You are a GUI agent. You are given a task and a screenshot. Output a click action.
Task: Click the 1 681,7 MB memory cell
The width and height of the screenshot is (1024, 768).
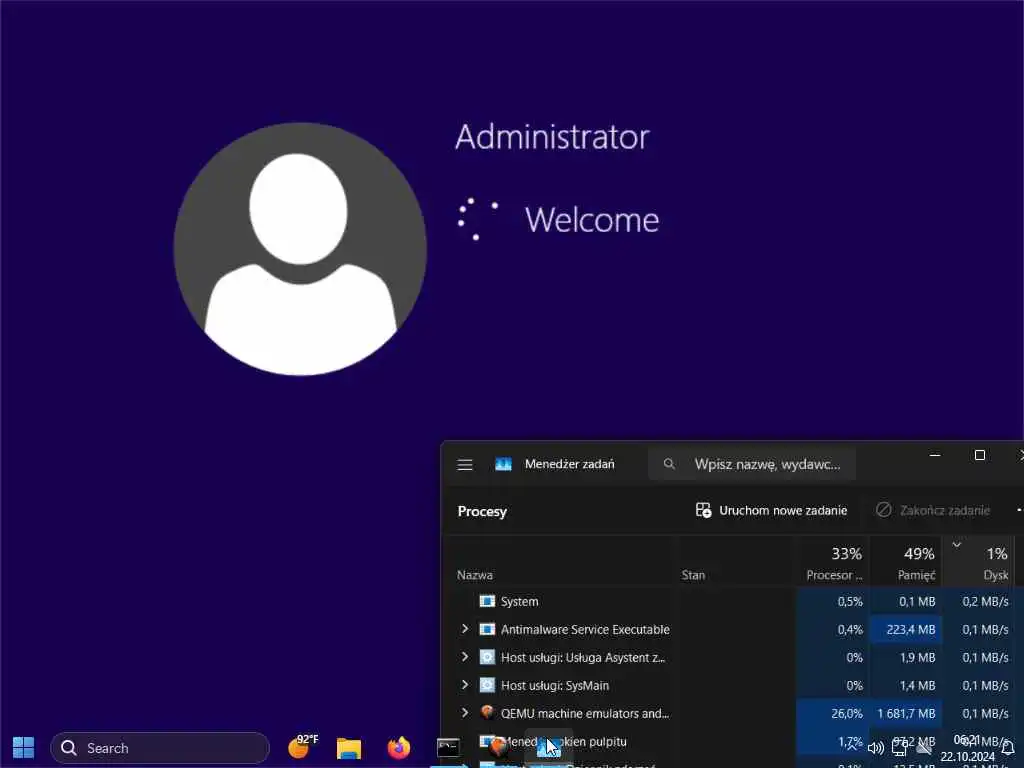click(906, 714)
